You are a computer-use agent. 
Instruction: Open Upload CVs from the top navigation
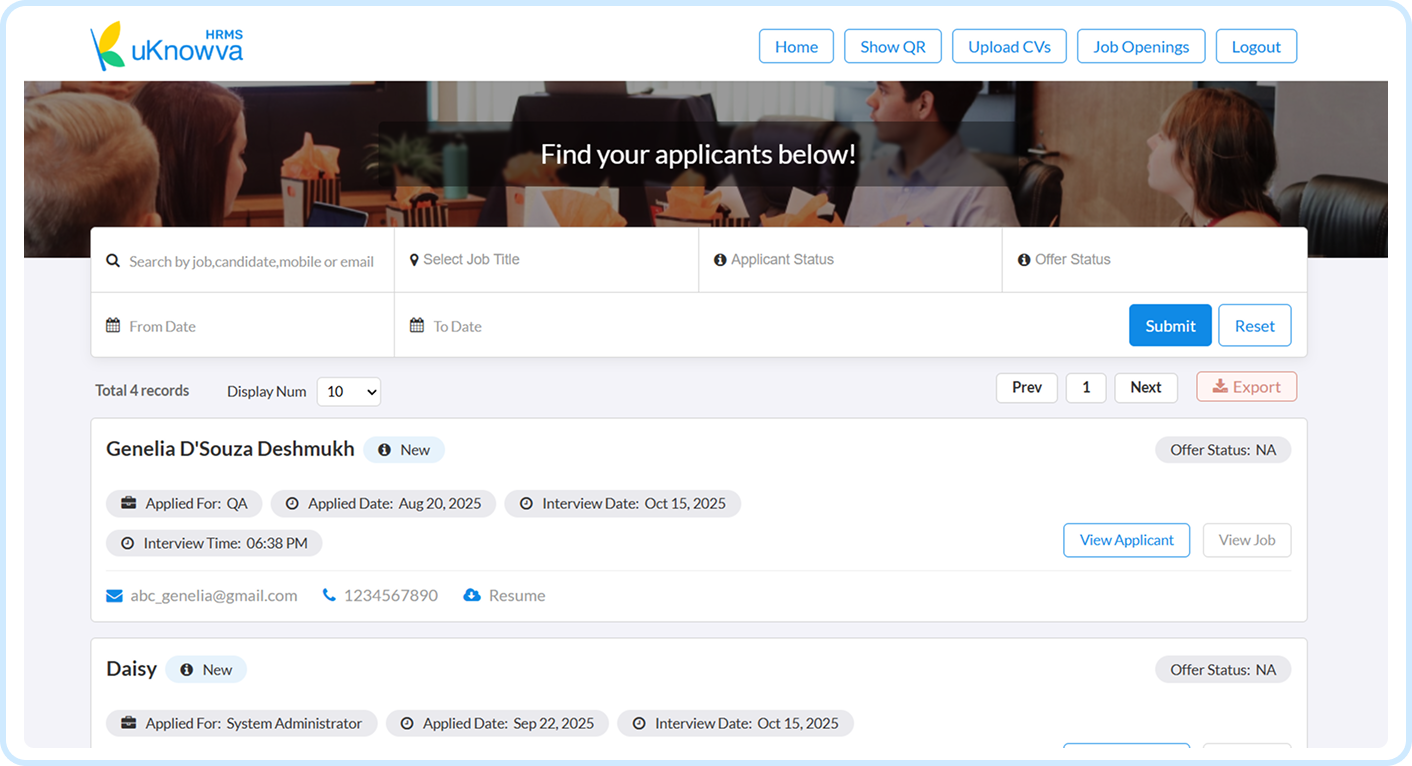pos(1009,46)
